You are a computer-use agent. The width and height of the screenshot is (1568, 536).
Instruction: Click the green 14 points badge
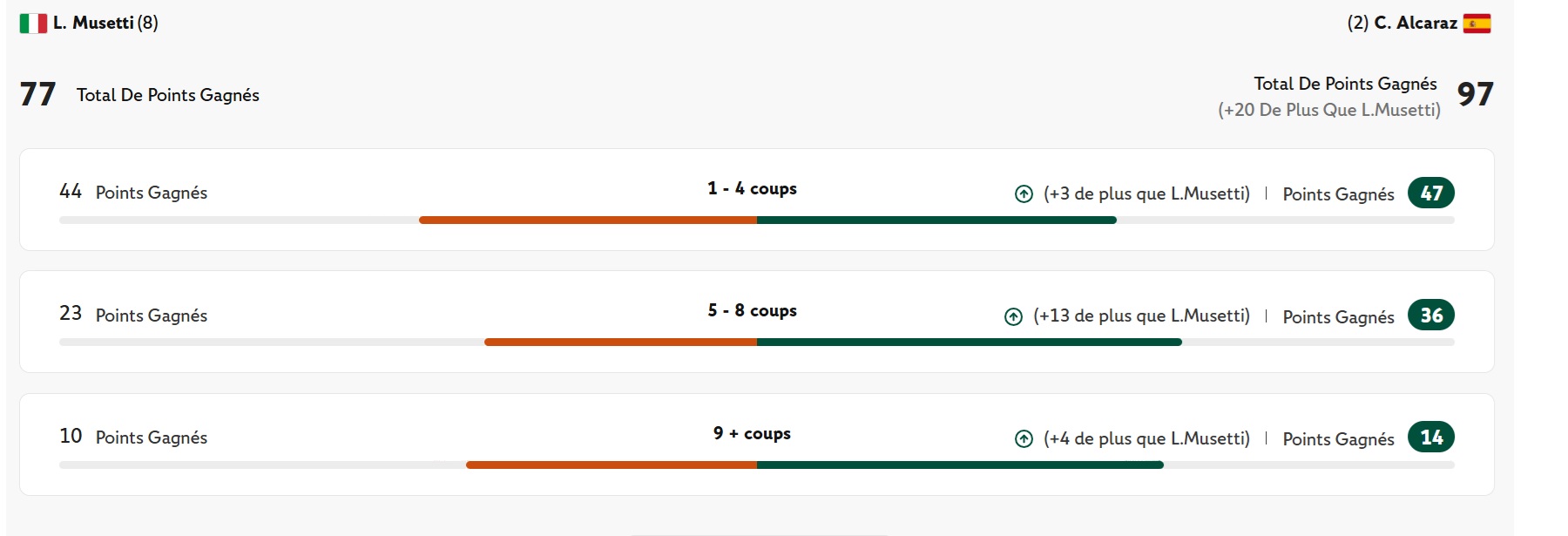coord(1430,438)
